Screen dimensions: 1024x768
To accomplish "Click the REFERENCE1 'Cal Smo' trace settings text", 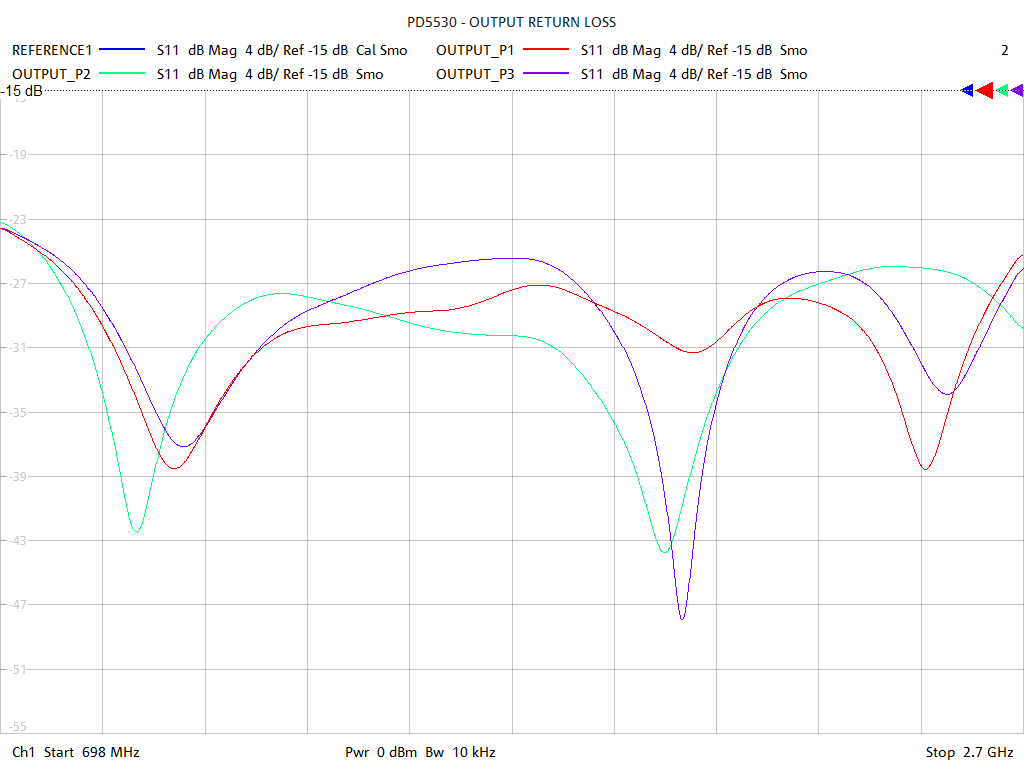I will click(x=381, y=50).
